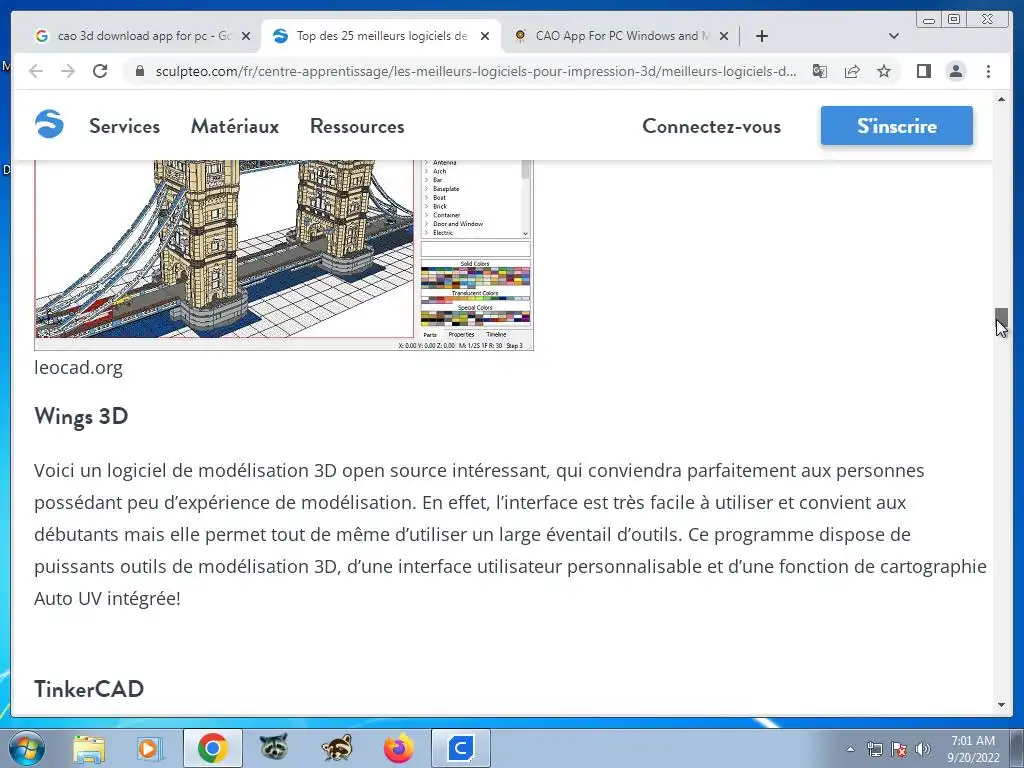Open a new browser tab
Image resolution: width=1024 pixels, height=768 pixels.
(x=761, y=36)
